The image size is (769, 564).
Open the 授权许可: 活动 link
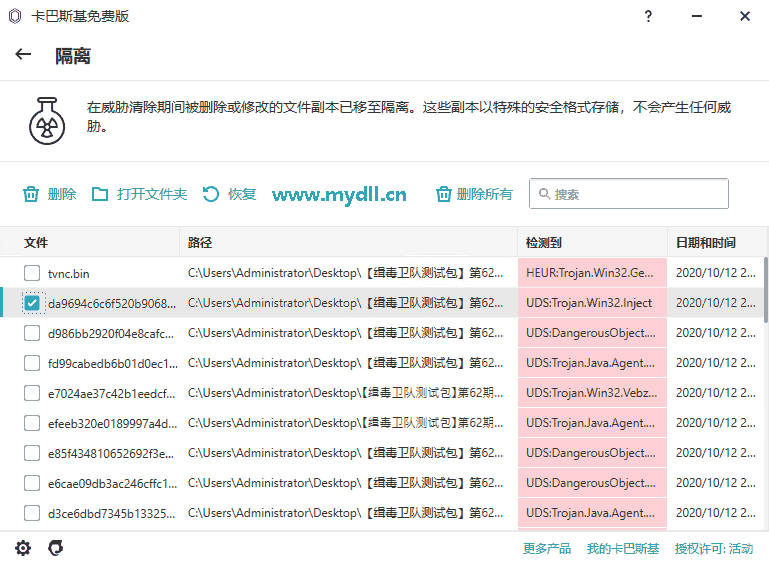tap(714, 548)
